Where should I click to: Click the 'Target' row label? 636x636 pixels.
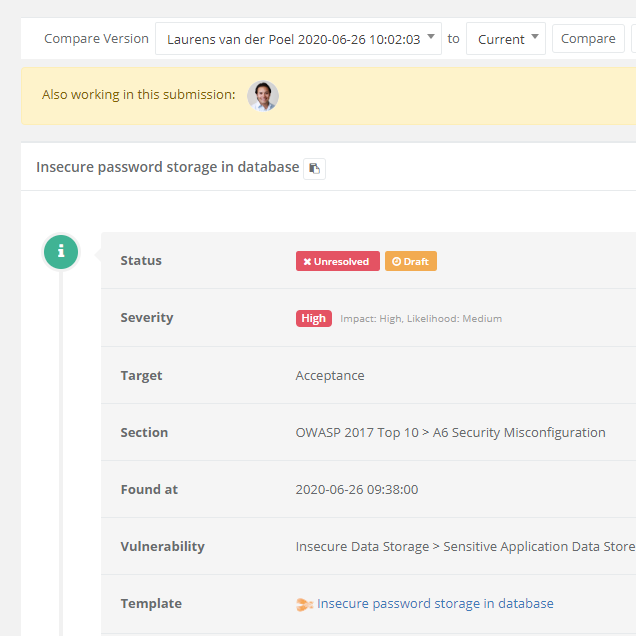click(x=141, y=376)
